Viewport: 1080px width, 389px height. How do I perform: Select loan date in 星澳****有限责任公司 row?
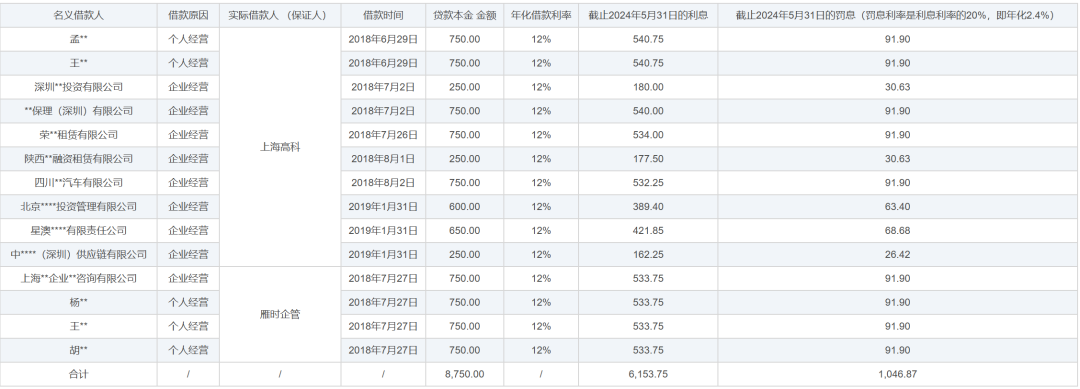click(x=383, y=231)
